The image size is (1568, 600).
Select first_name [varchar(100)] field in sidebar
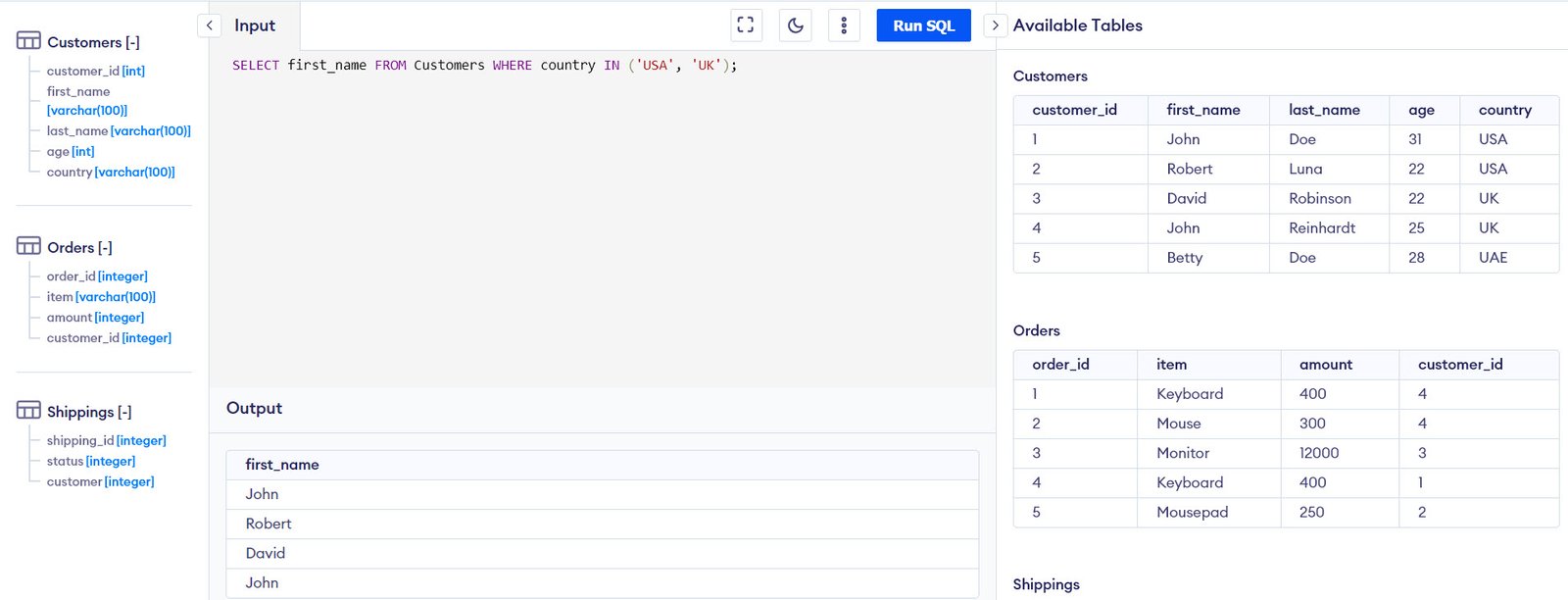pos(87,101)
